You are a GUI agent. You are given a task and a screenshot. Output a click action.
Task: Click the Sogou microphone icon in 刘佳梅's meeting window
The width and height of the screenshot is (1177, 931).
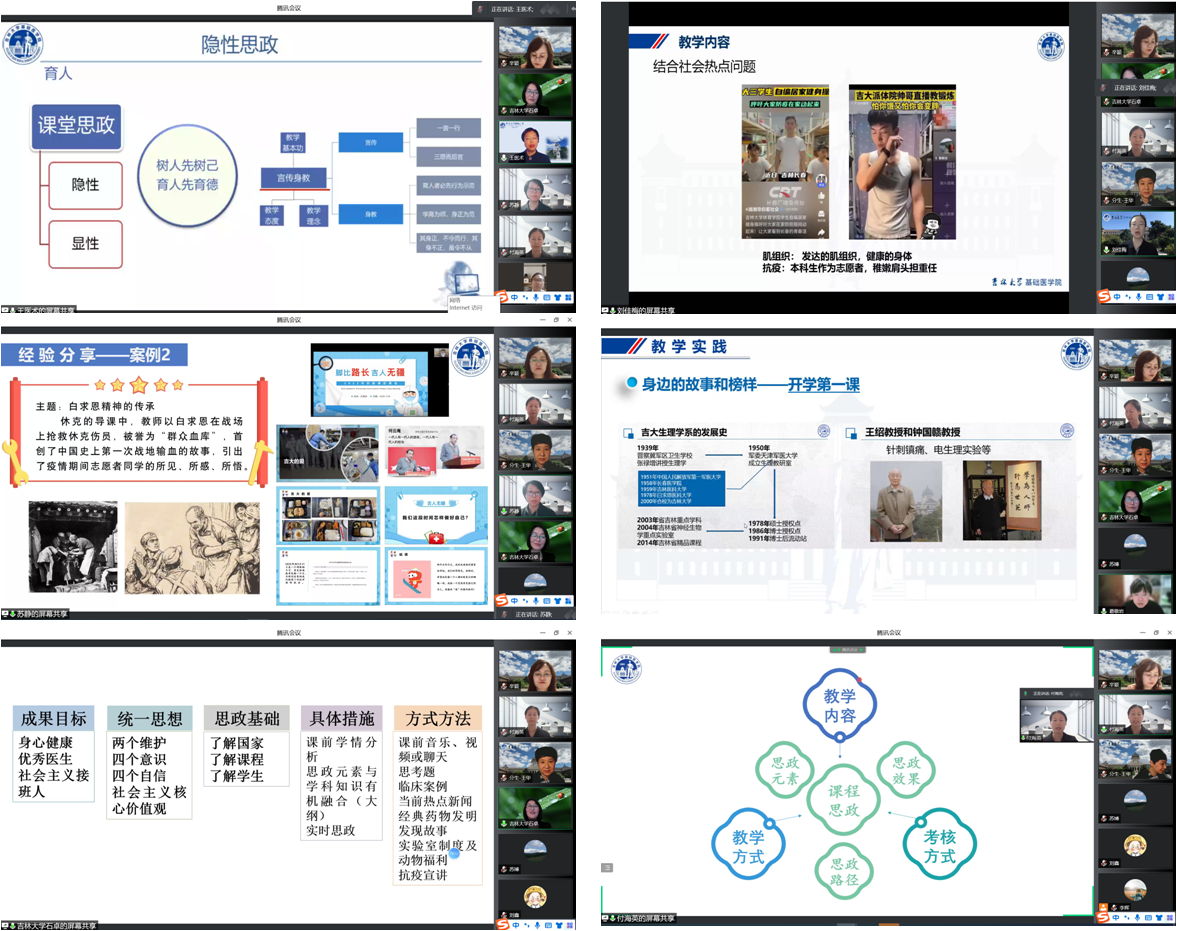click(1137, 297)
